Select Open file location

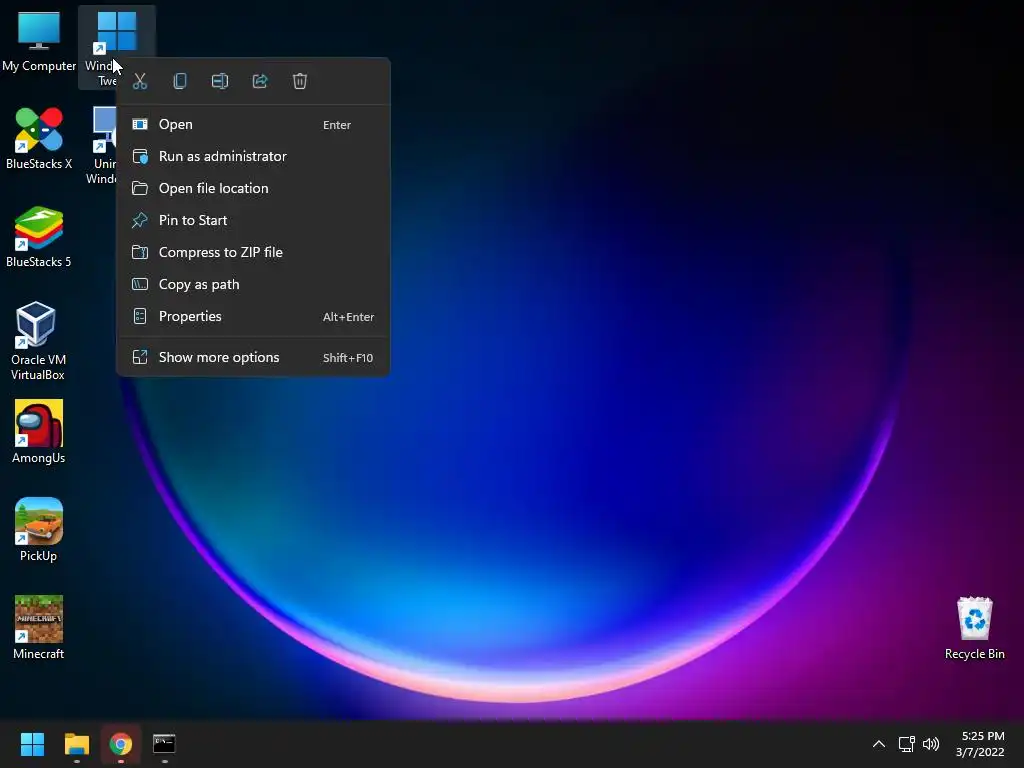pyautogui.click(x=253, y=188)
